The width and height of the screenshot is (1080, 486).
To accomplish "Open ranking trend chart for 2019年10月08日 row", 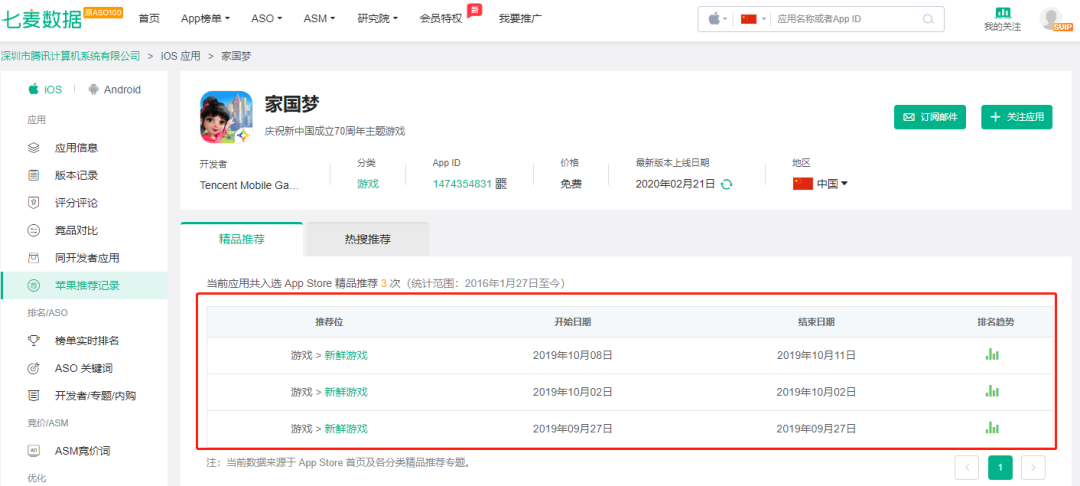I will pos(992,355).
